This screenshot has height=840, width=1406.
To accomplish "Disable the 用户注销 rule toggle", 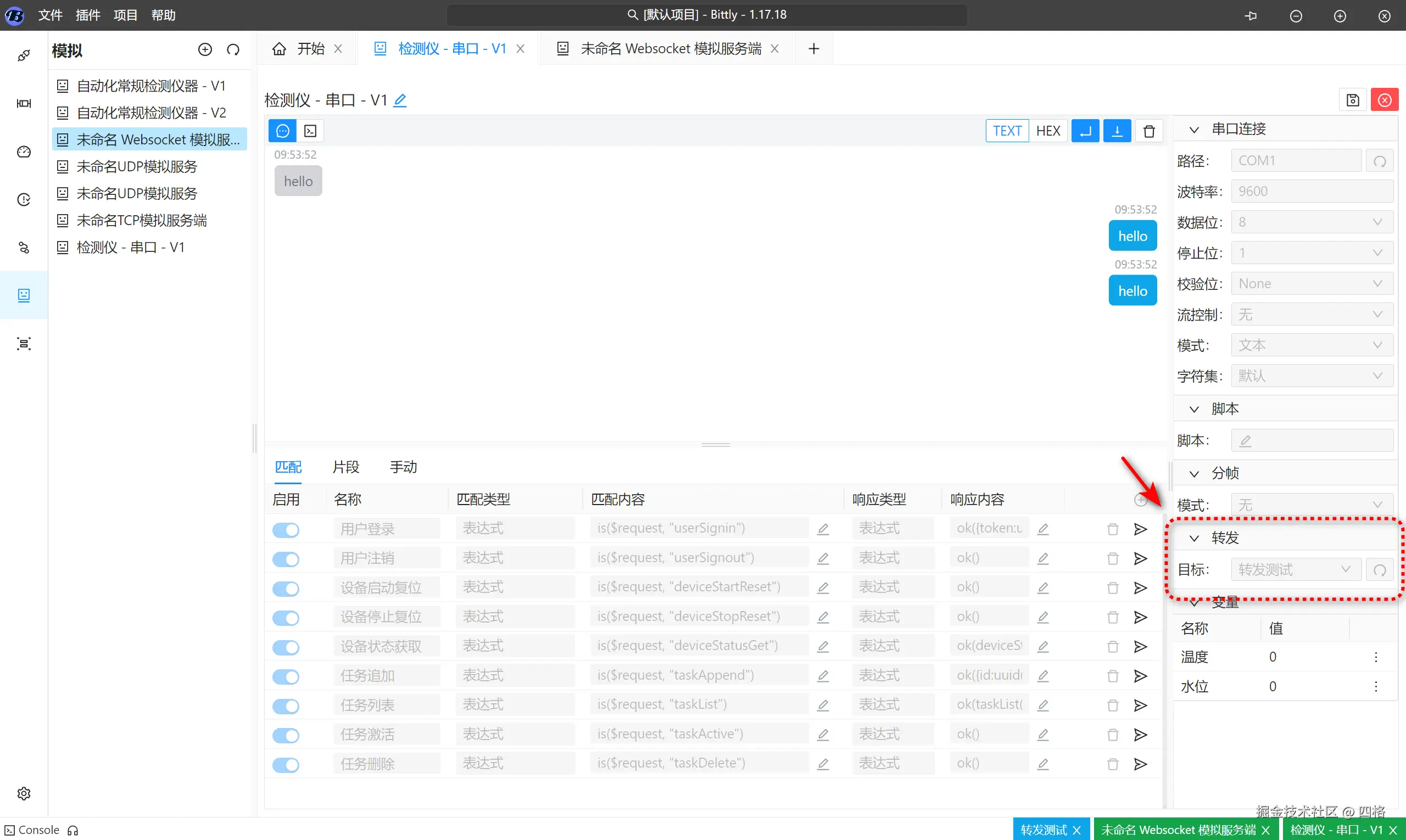I will 286,559.
